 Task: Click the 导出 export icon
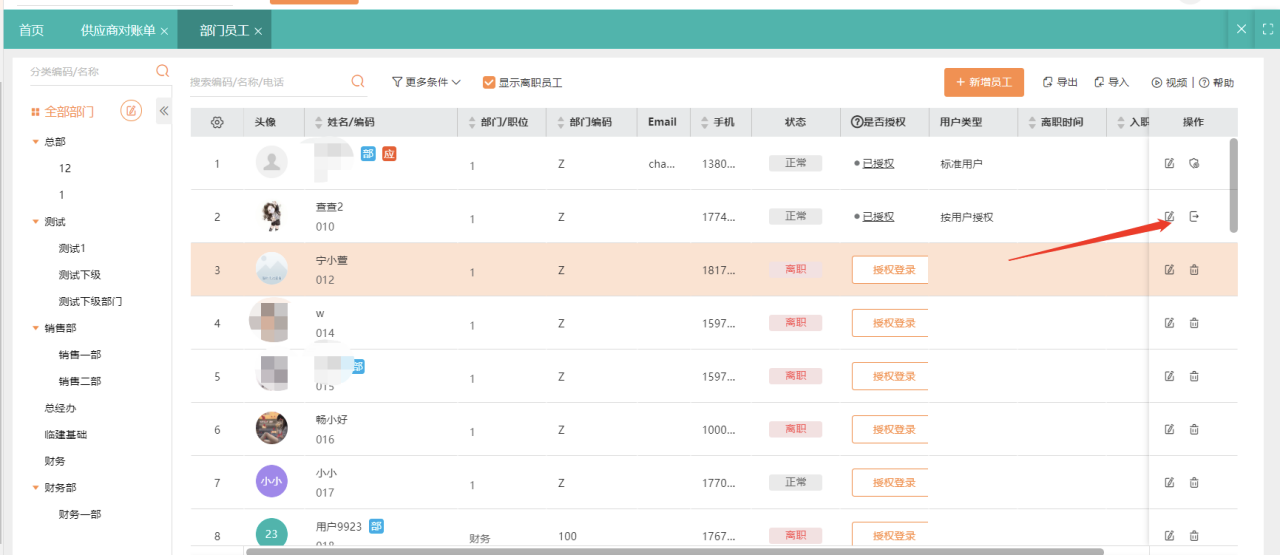tap(1048, 82)
